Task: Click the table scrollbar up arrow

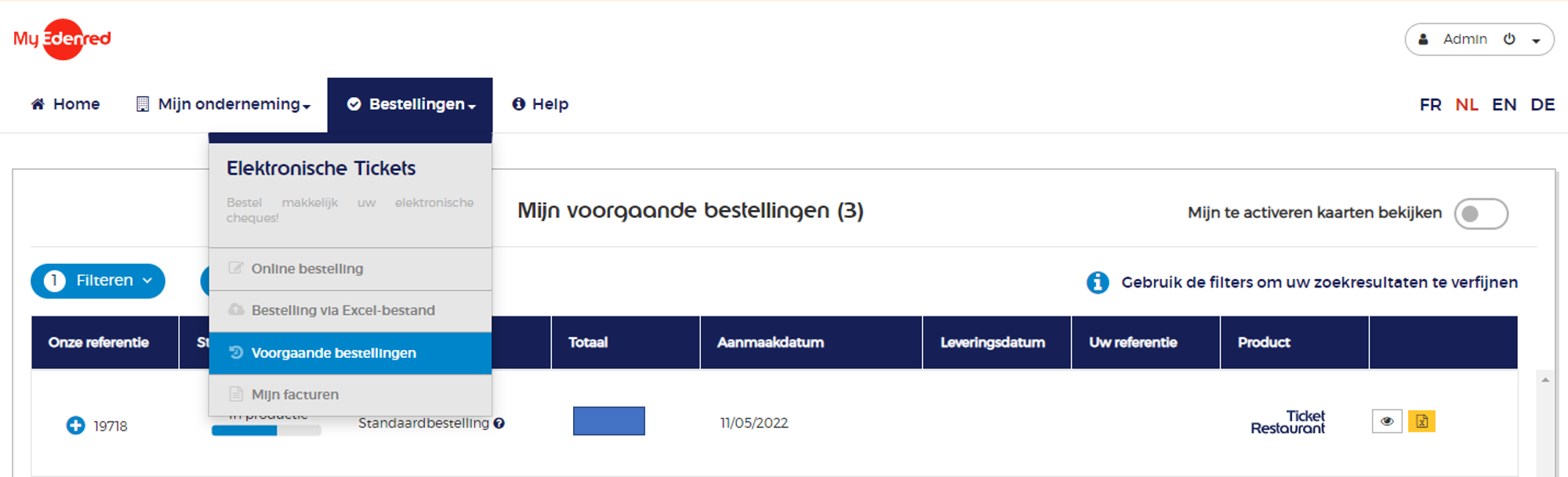Action: pyautogui.click(x=1545, y=380)
